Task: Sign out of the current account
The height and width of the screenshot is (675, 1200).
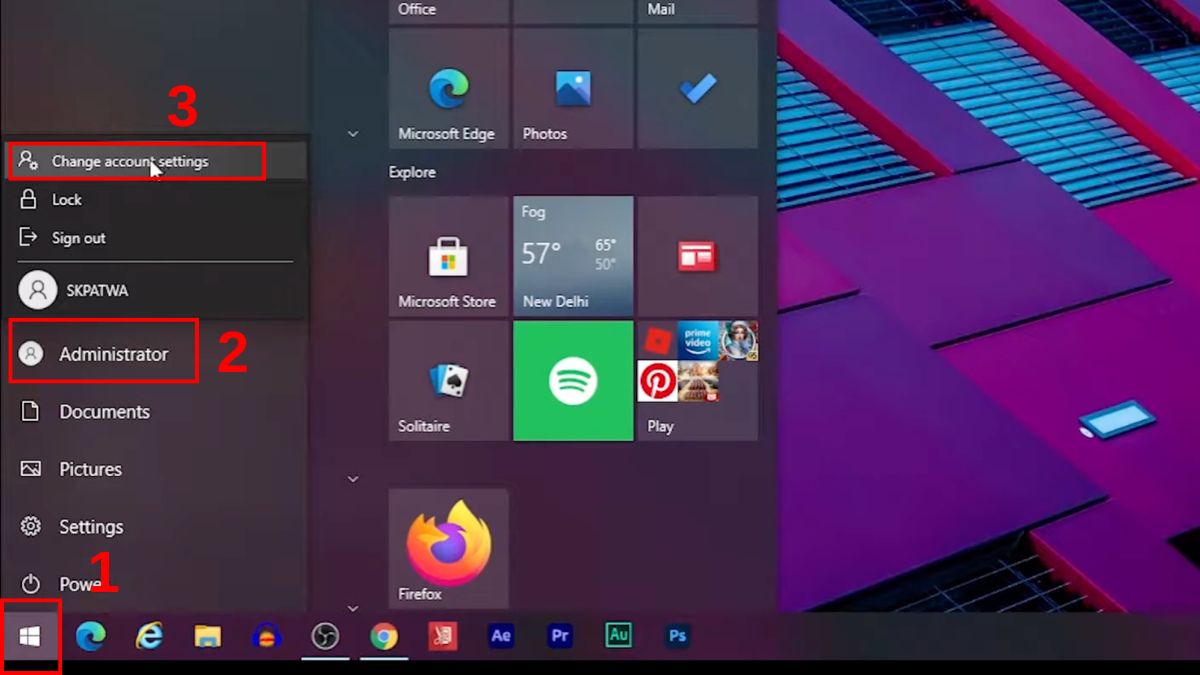Action: click(x=77, y=237)
